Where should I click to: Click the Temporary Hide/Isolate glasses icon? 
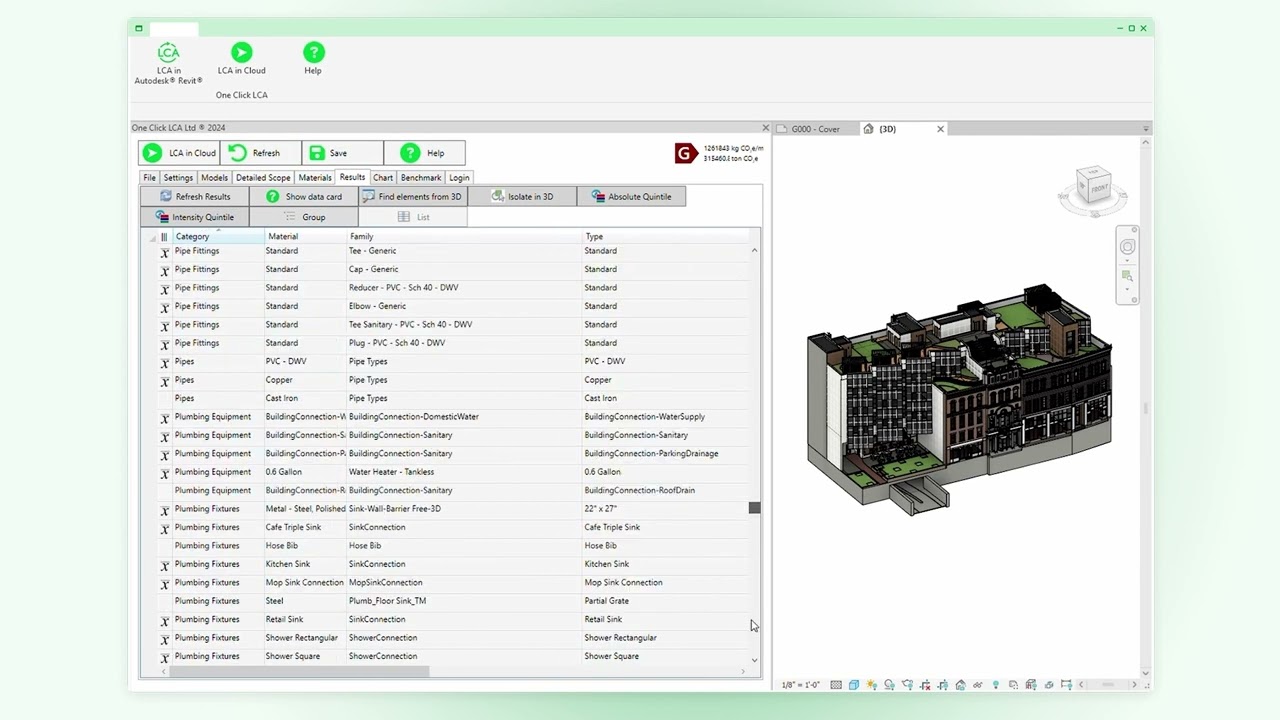[977, 685]
